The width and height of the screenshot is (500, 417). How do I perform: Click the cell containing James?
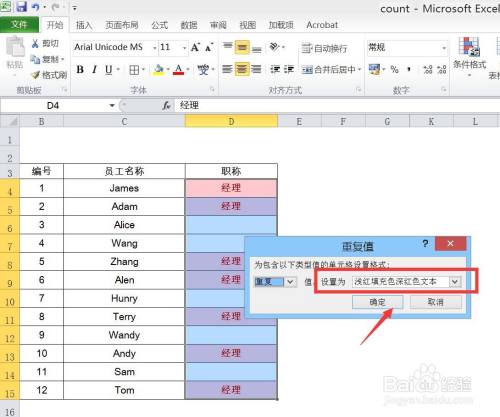pyautogui.click(x=124, y=188)
